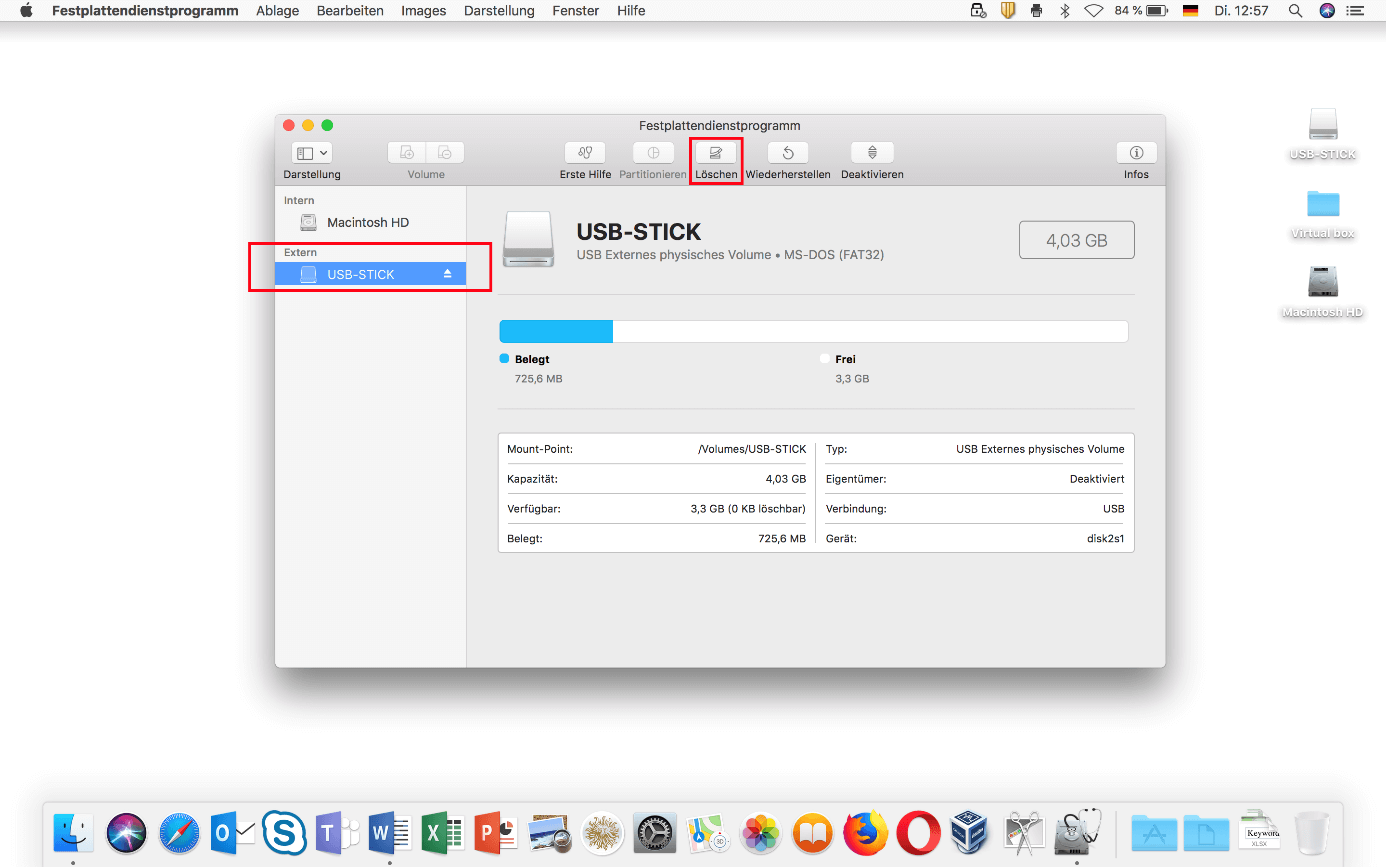Click the Löschen erase icon
Image resolution: width=1386 pixels, height=867 pixels.
click(716, 153)
